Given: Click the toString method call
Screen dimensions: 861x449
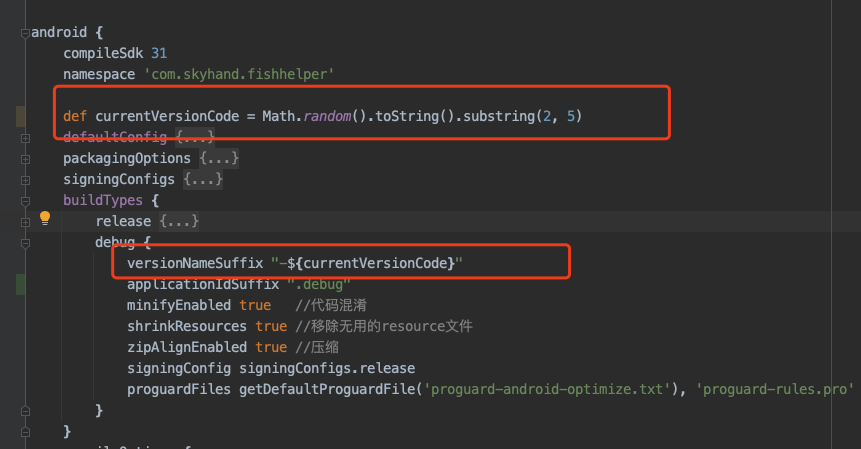Looking at the screenshot, I should click(x=407, y=116).
